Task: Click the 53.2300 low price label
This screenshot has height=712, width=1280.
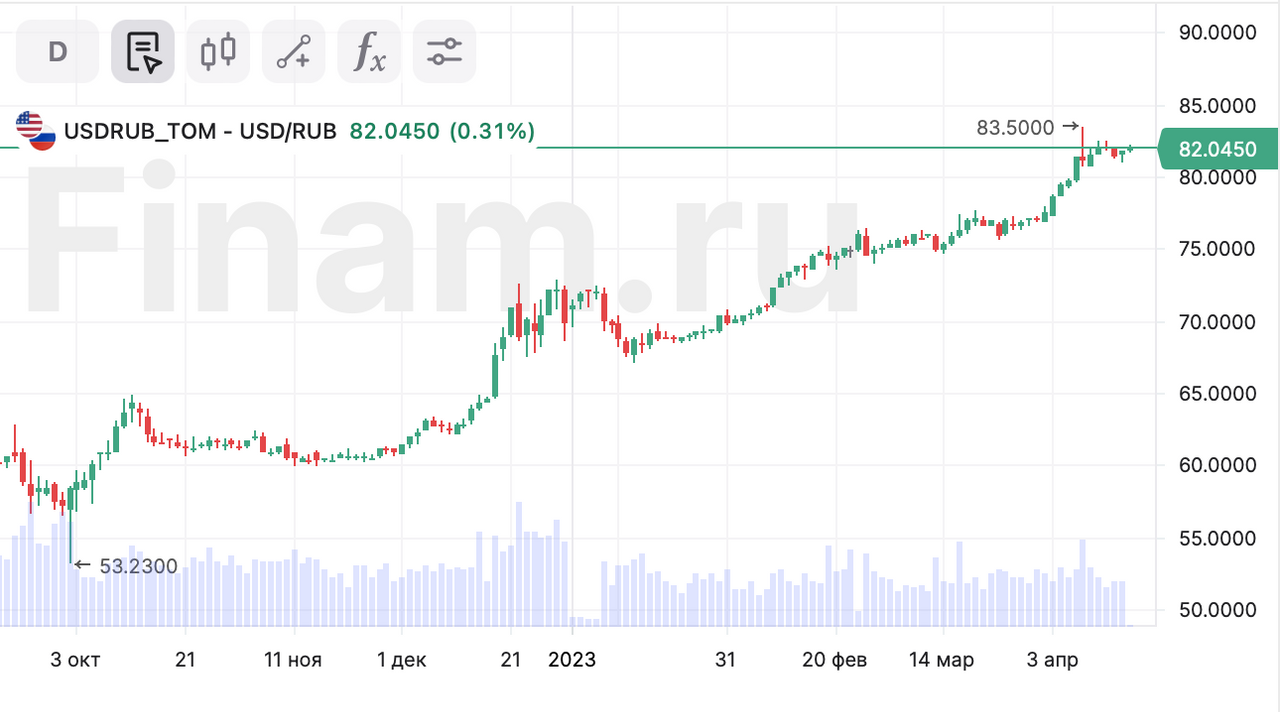Action: (x=139, y=567)
